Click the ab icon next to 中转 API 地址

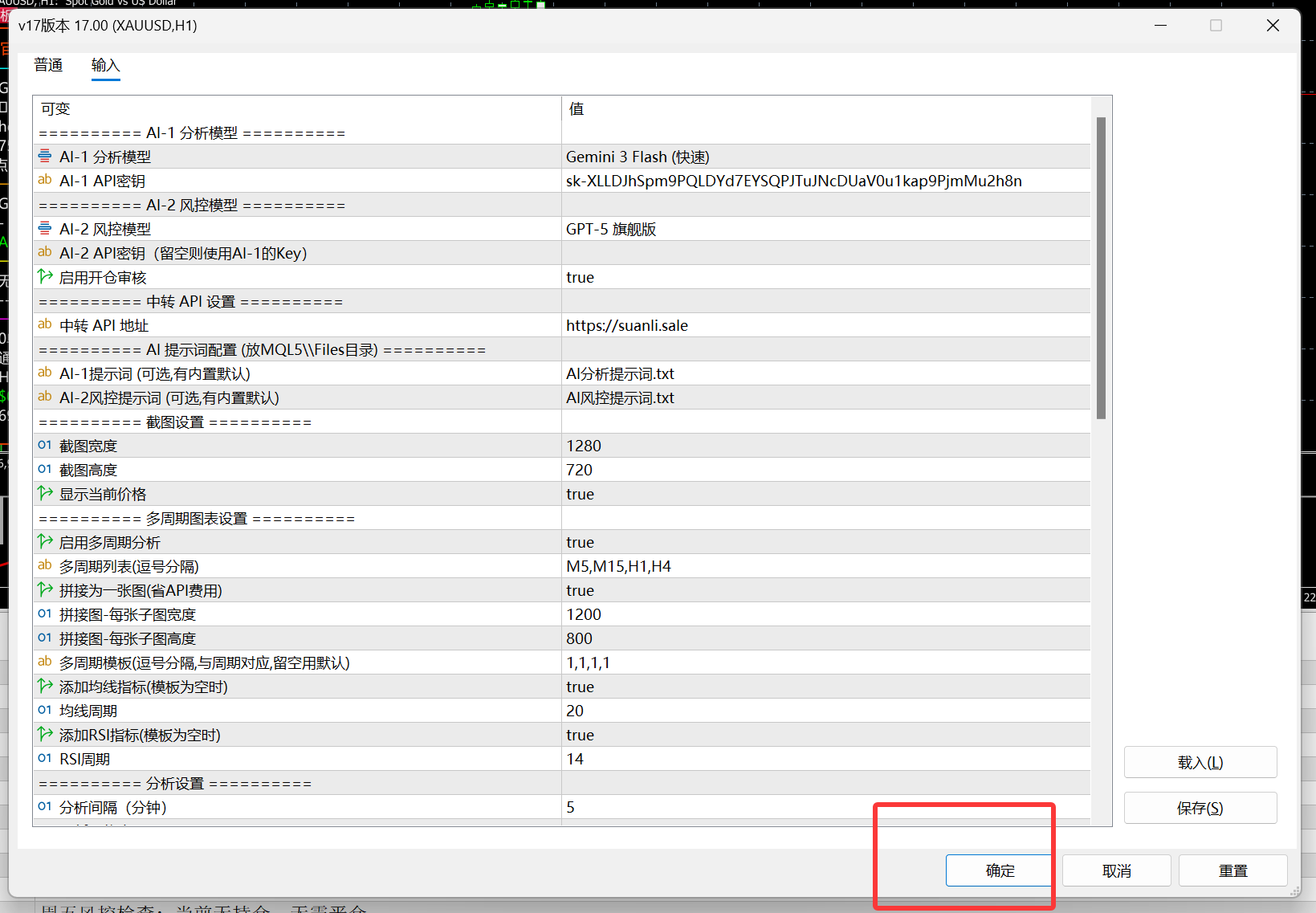[45, 324]
